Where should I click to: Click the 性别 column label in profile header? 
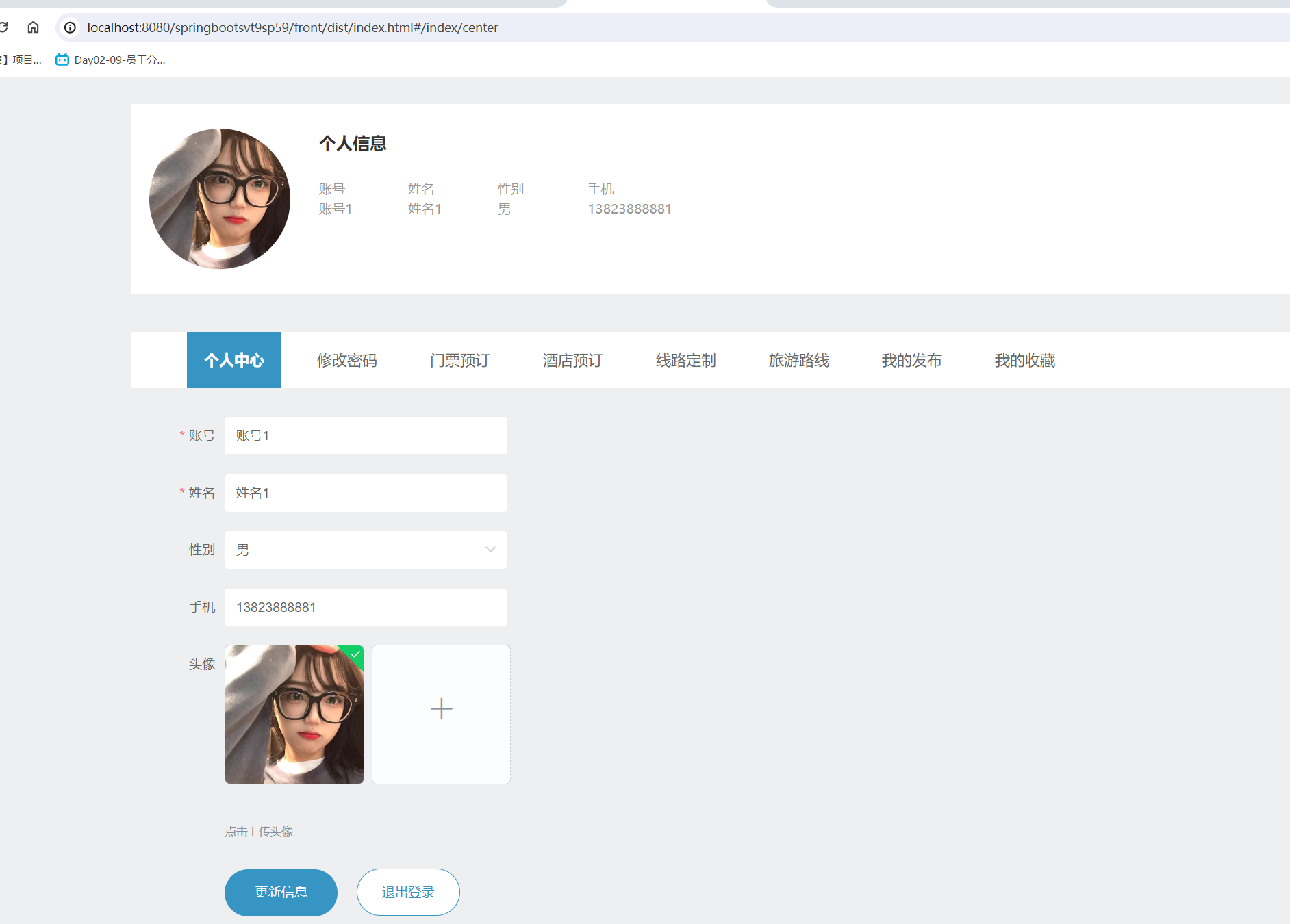pos(511,189)
